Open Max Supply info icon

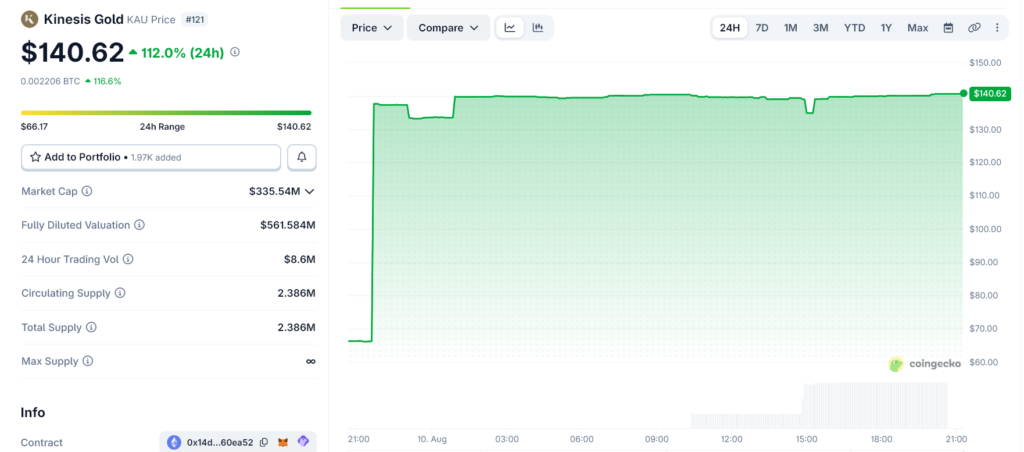point(88,361)
